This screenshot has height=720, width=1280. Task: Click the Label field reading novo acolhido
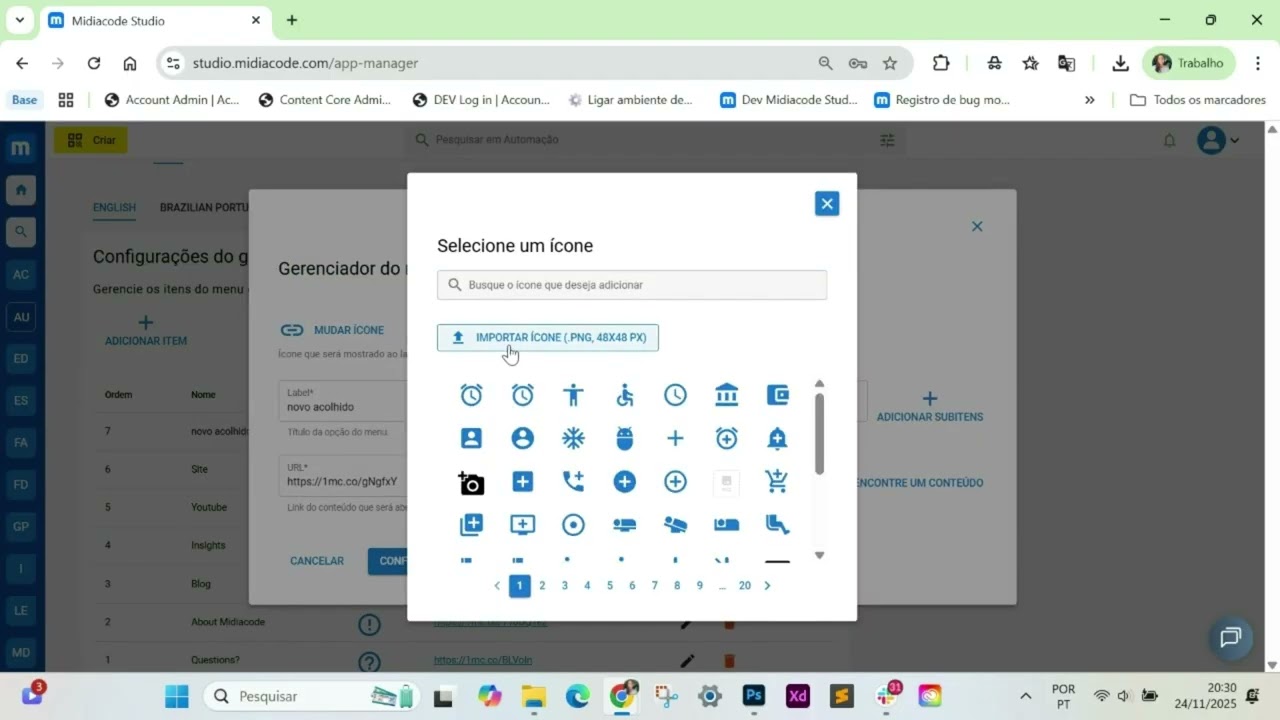point(344,400)
